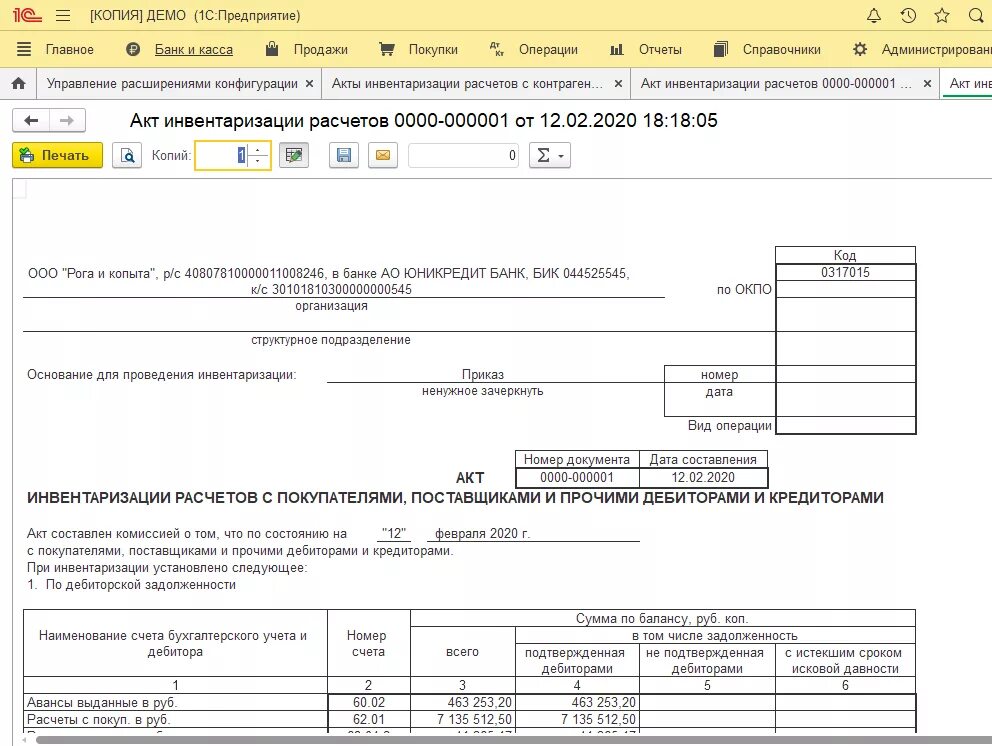Decrease copies with down stepper arrow
The width and height of the screenshot is (992, 746).
click(x=258, y=161)
